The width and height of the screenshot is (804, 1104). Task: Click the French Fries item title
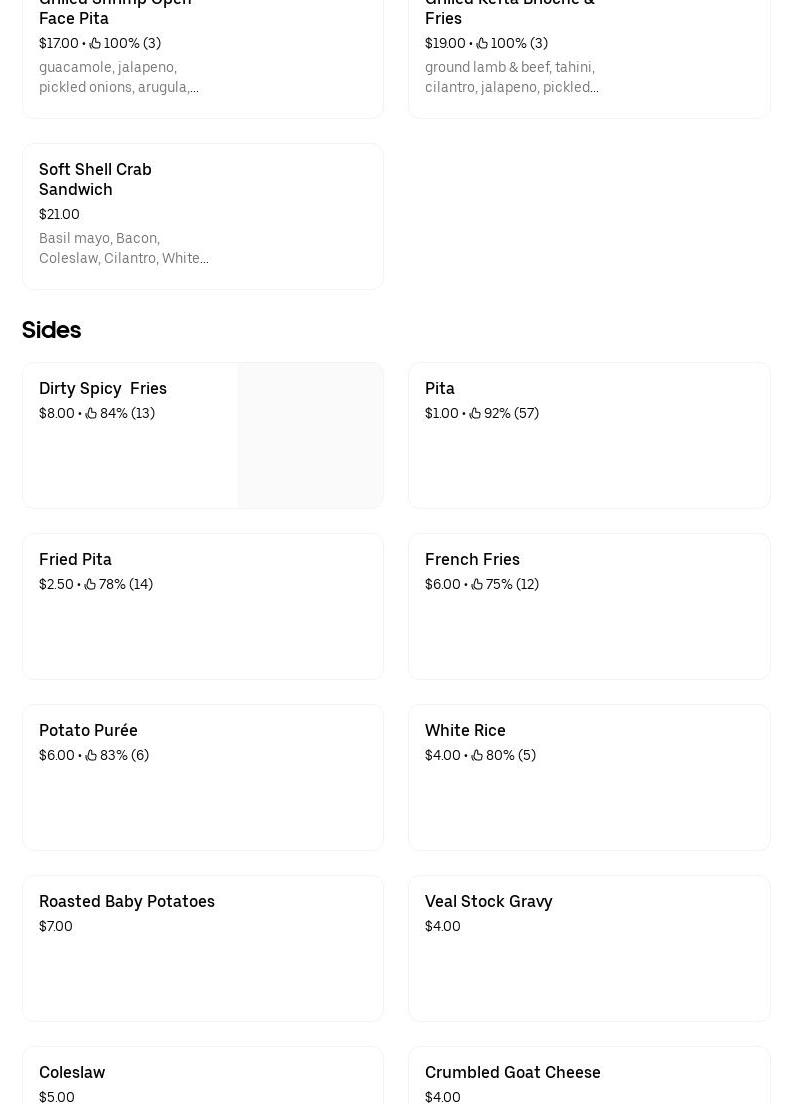point(472,559)
